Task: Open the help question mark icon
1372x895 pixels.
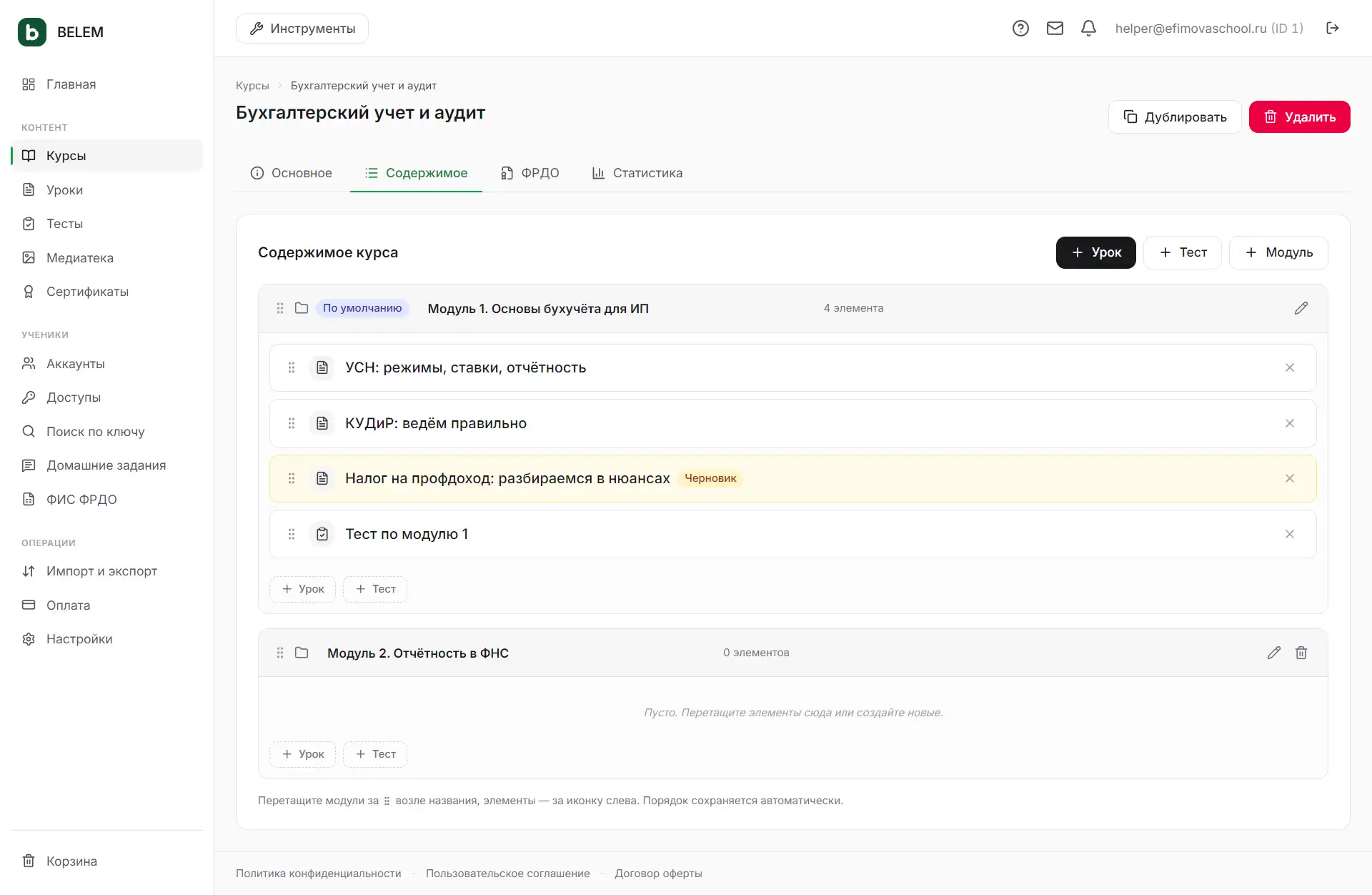Action: pyautogui.click(x=1020, y=29)
